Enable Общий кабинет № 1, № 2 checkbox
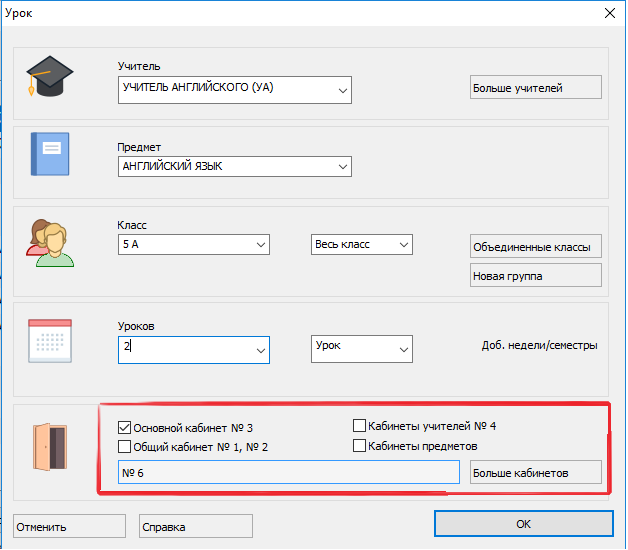Image resolution: width=628 pixels, height=550 pixels. [x=125, y=446]
